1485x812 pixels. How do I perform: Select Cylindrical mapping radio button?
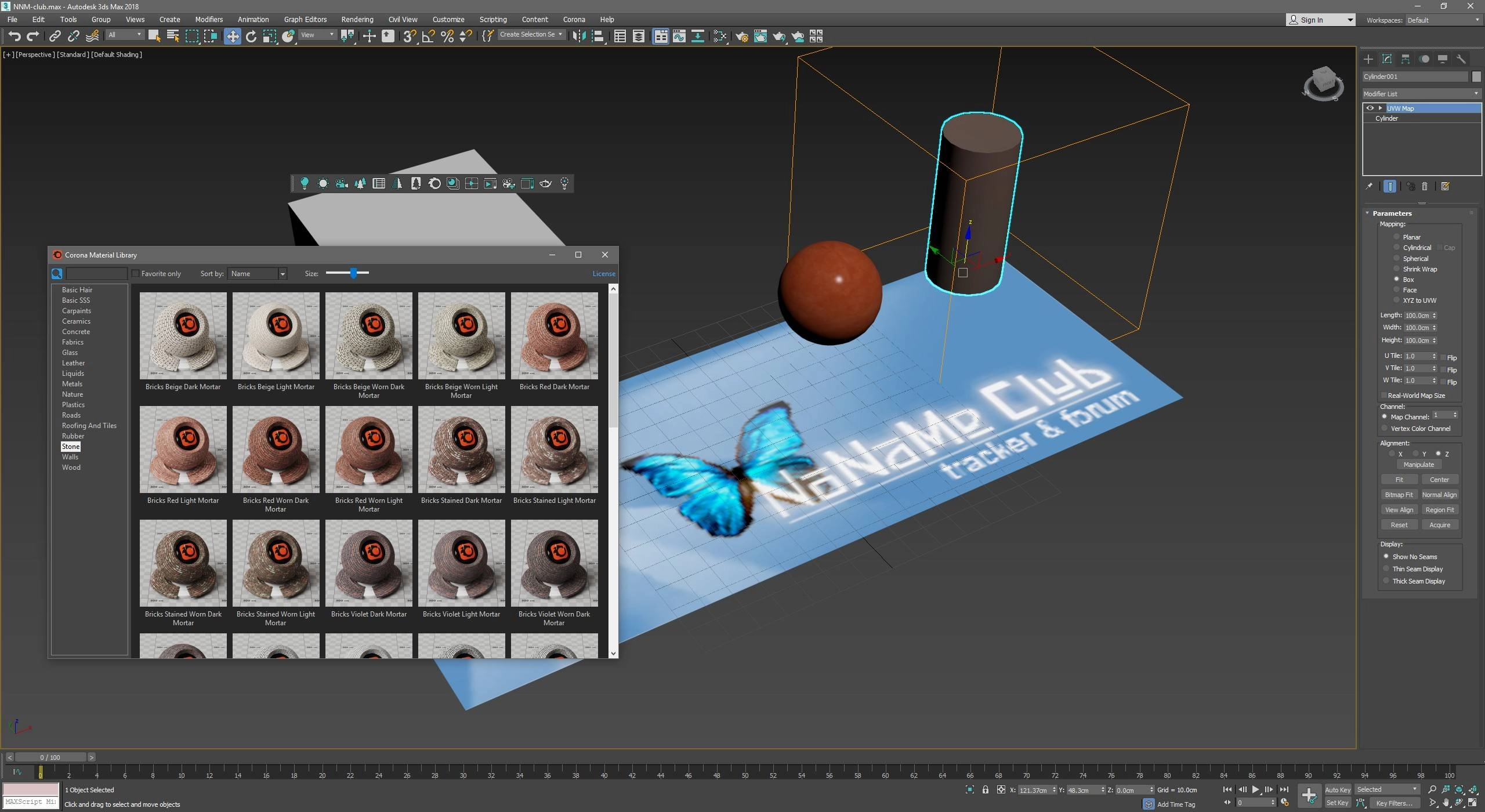pos(1396,247)
